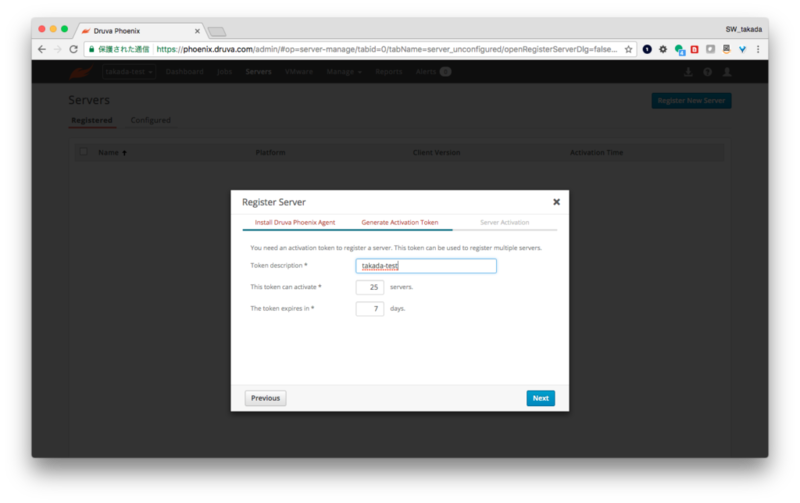This screenshot has width=800, height=503.
Task: Click the black circle extension icon
Action: (x=647, y=49)
